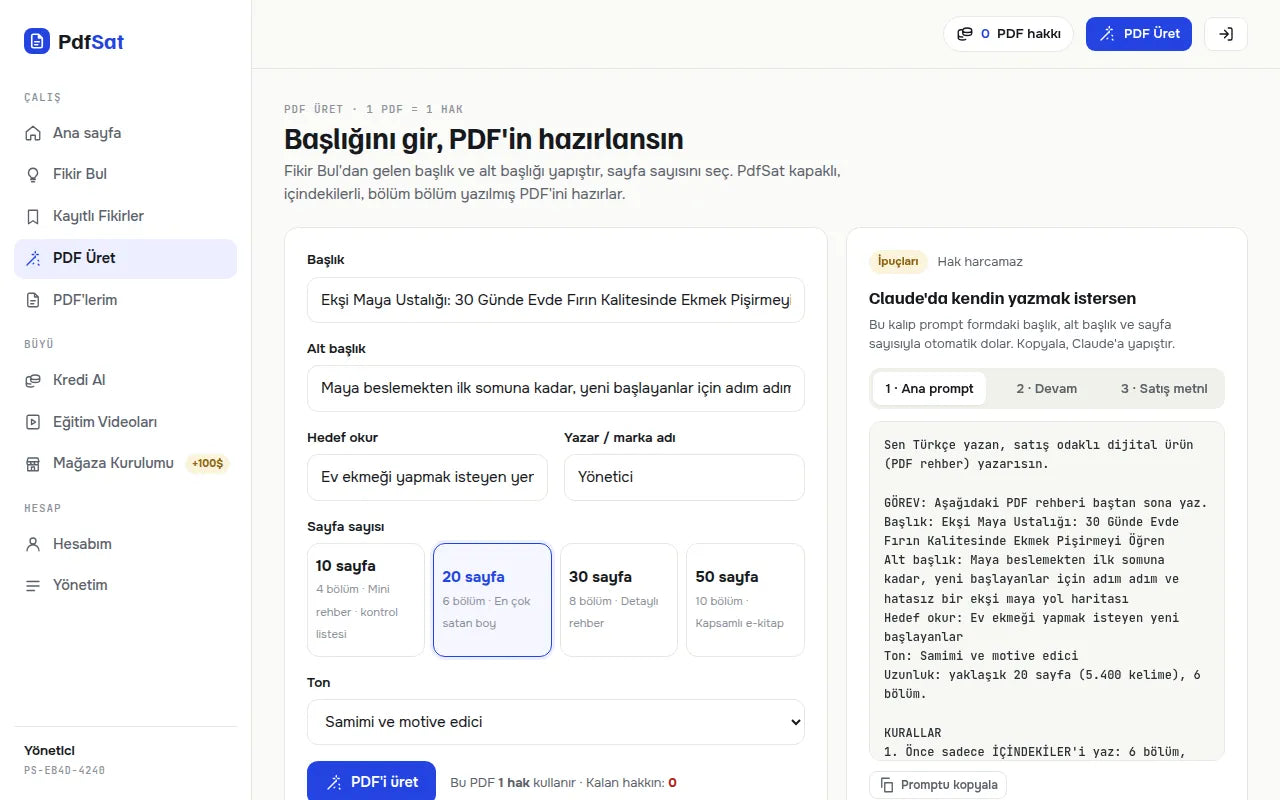Choose the 30 sayfa page count
Screen dimensions: 1280x800
pyautogui.click(x=619, y=600)
